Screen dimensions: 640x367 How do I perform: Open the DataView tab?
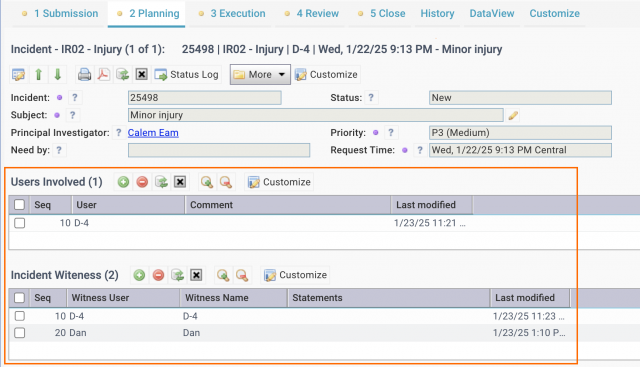point(492,13)
